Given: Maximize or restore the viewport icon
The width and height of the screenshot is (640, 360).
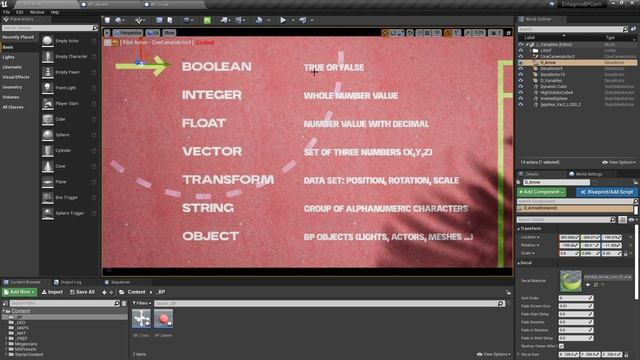Looking at the screenshot, I should pyautogui.click(x=509, y=33).
